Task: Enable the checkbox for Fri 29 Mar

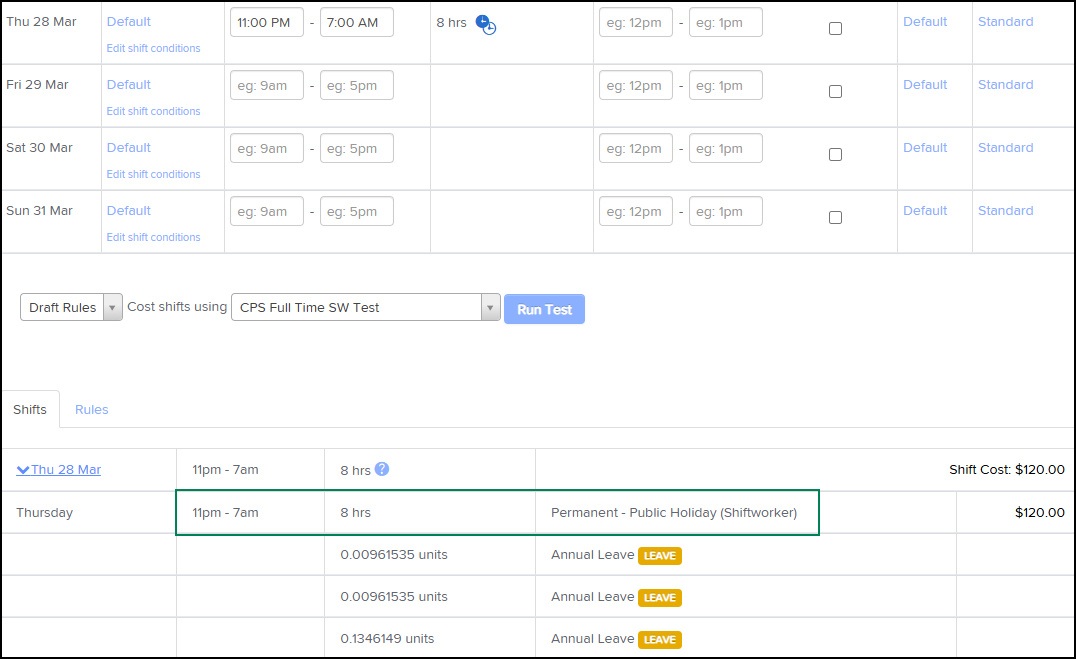Action: click(x=835, y=92)
